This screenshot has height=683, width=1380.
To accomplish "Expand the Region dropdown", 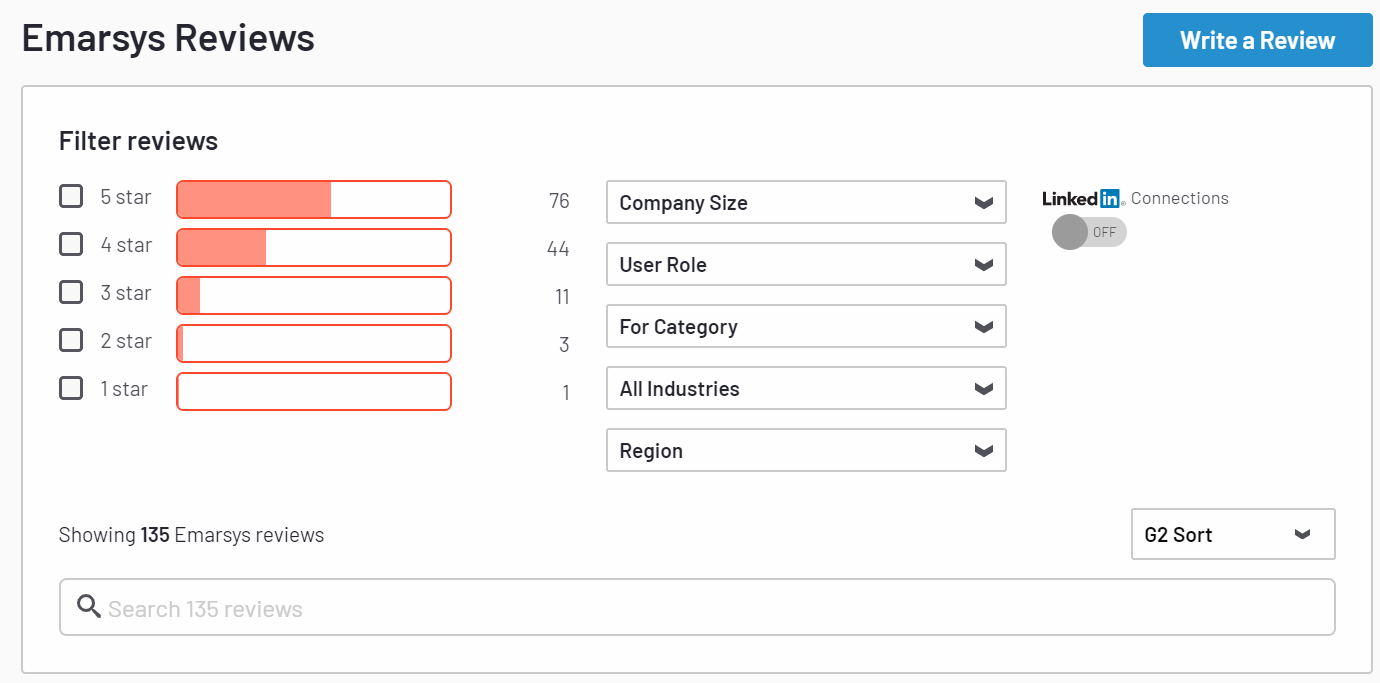I will [x=806, y=450].
